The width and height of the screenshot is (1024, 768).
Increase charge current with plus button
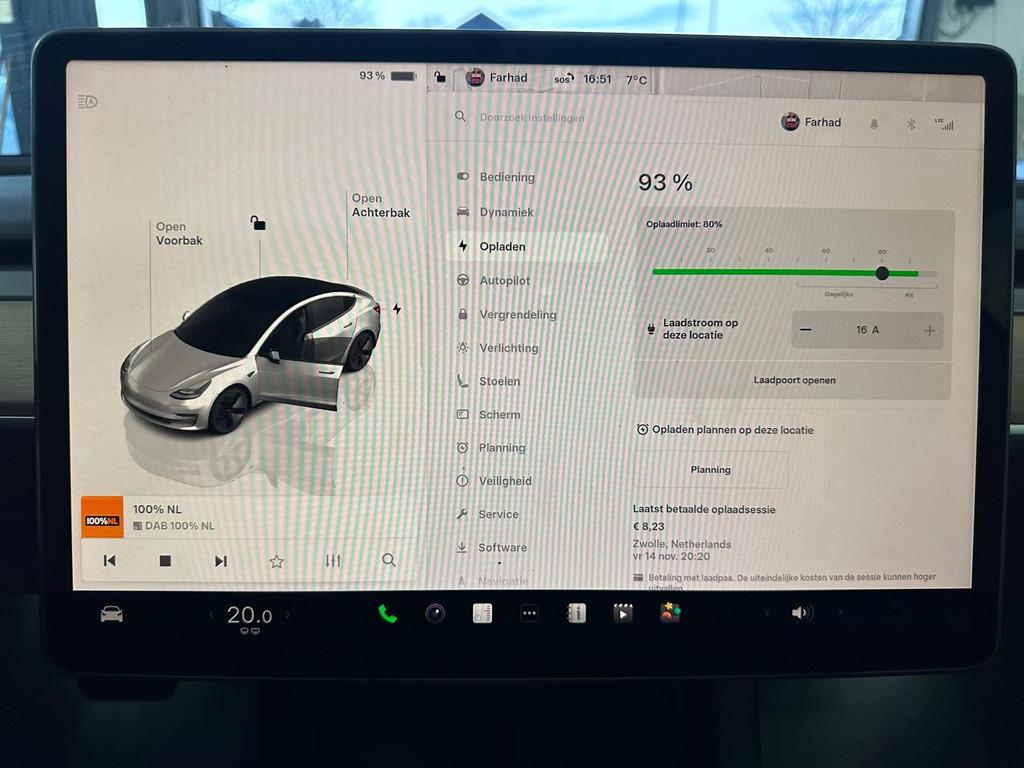[929, 330]
